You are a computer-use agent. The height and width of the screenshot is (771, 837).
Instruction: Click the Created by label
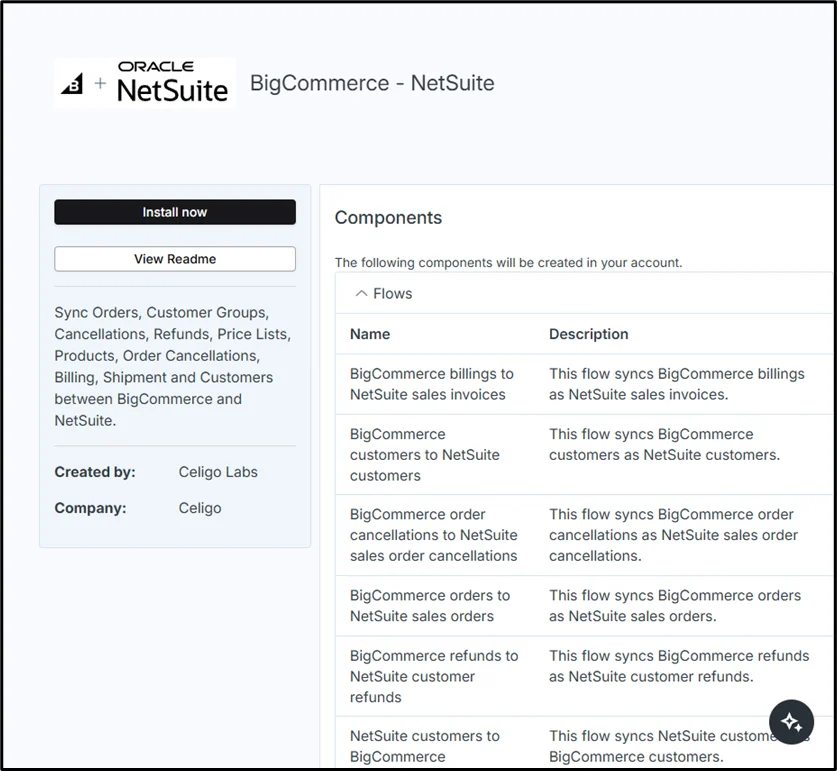pos(95,472)
